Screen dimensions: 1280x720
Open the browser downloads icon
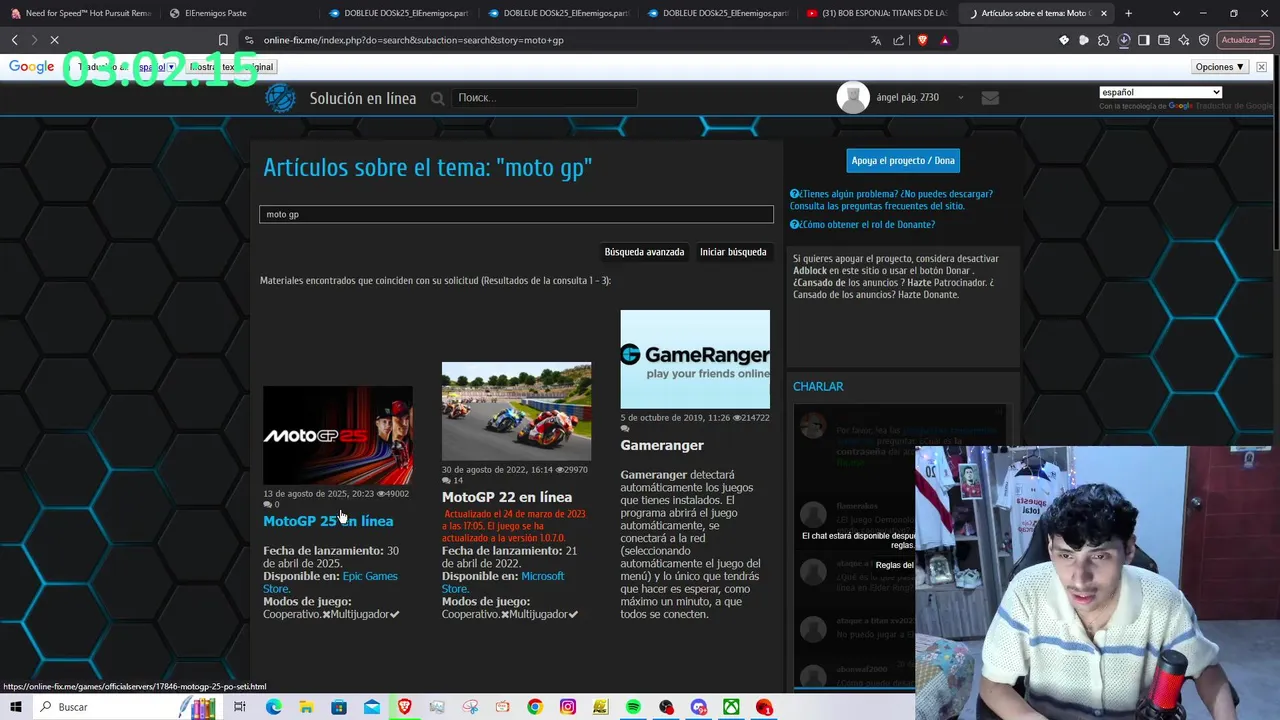tap(1124, 40)
